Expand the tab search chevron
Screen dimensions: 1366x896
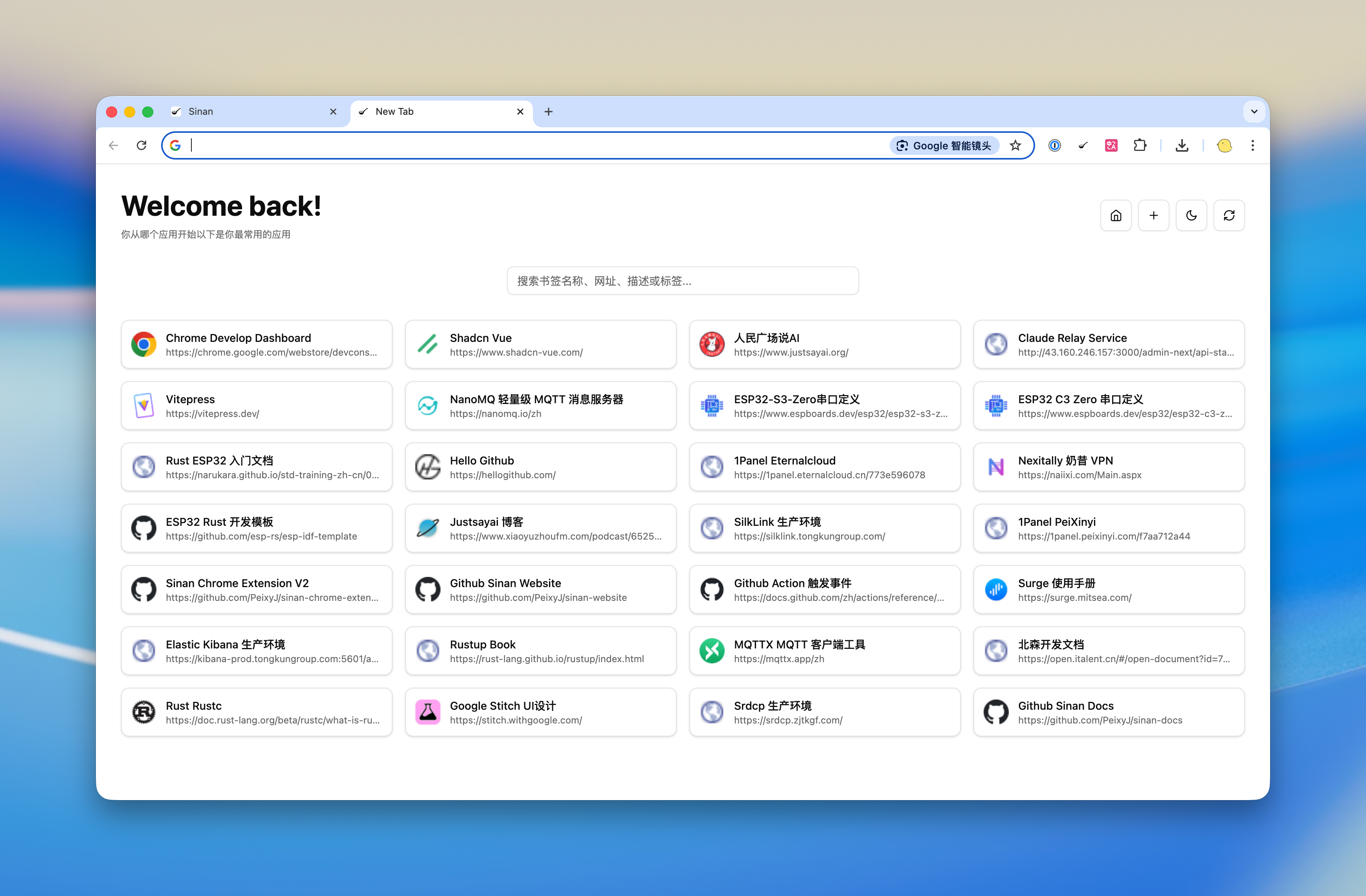pyautogui.click(x=1254, y=111)
